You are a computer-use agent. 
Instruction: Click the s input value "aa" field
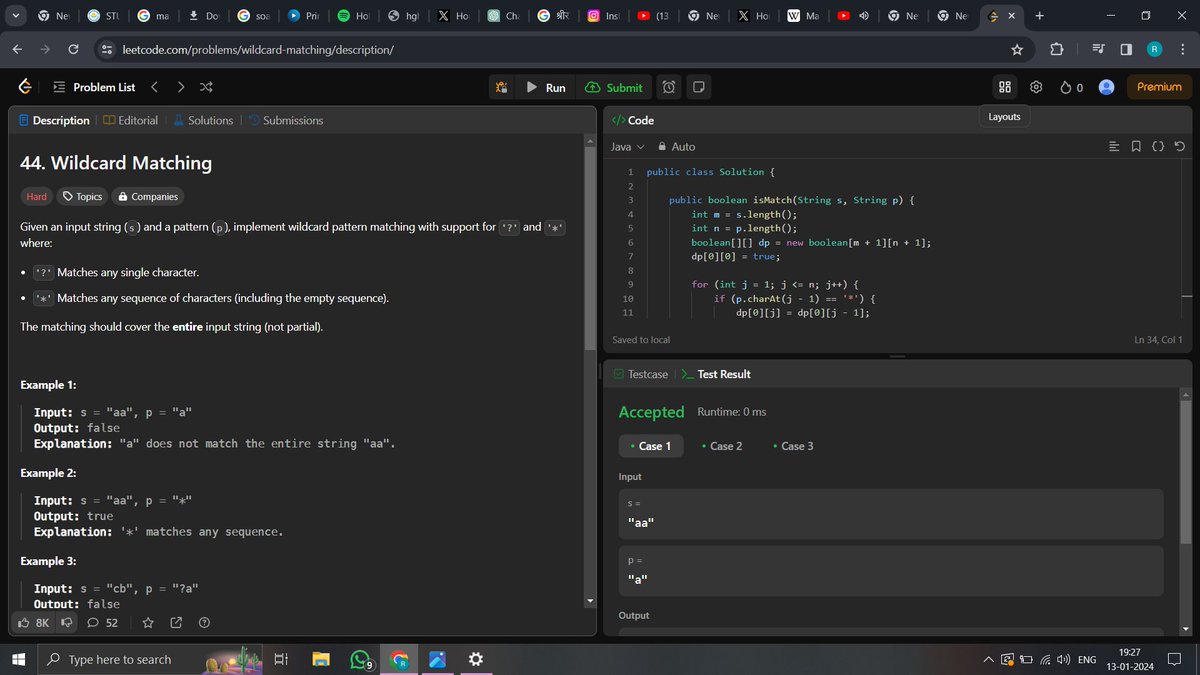[891, 514]
